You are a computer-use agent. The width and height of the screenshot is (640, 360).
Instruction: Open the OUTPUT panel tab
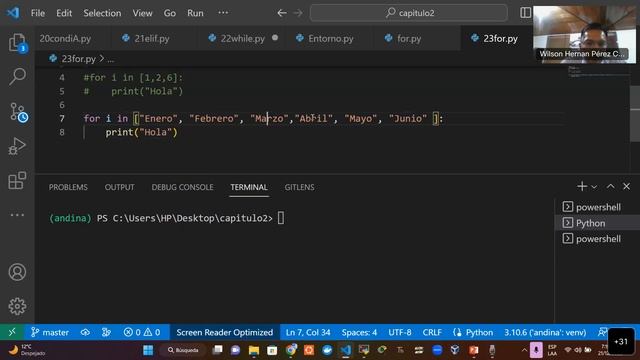coord(119,187)
